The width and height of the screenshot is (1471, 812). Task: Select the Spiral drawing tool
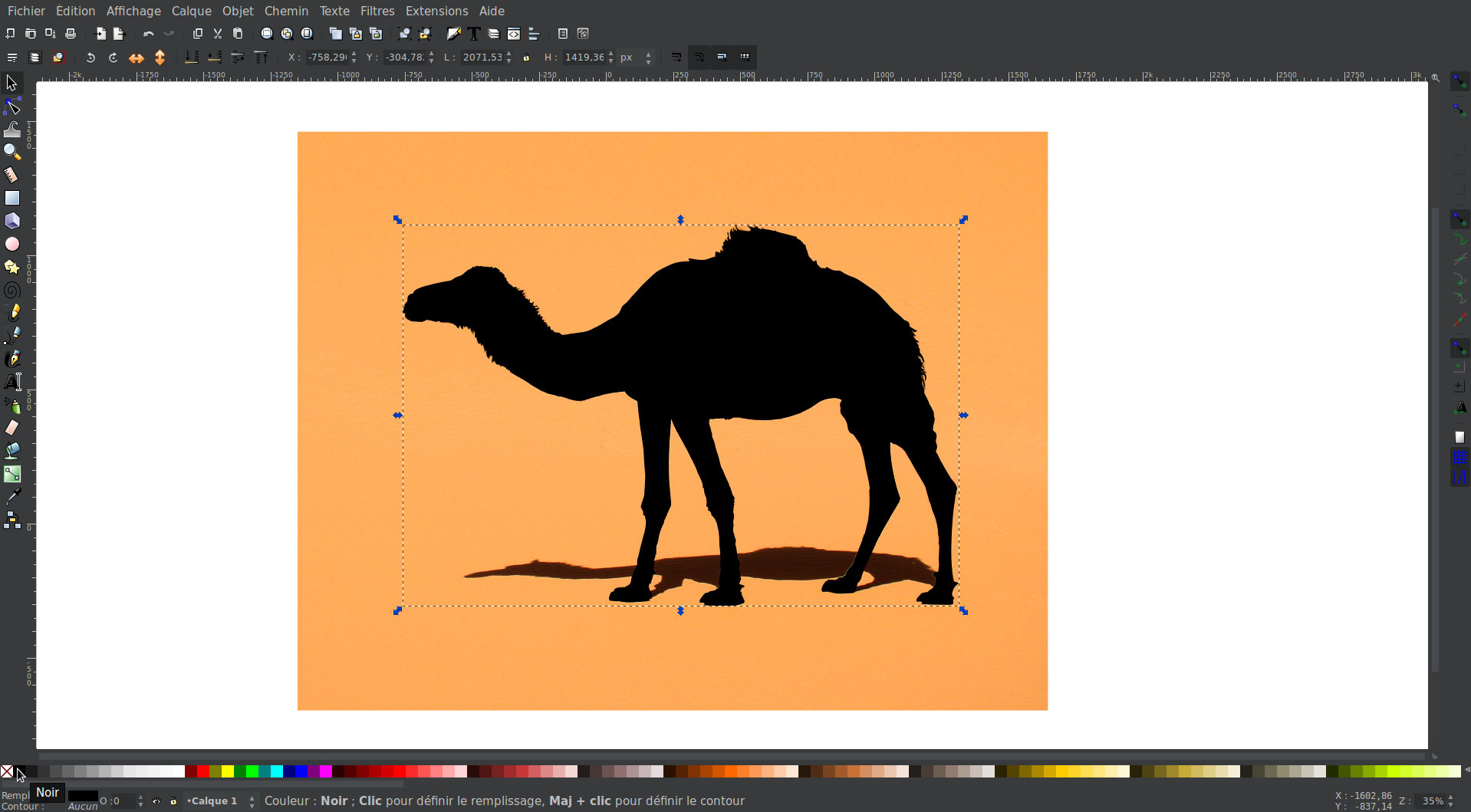coord(12,291)
